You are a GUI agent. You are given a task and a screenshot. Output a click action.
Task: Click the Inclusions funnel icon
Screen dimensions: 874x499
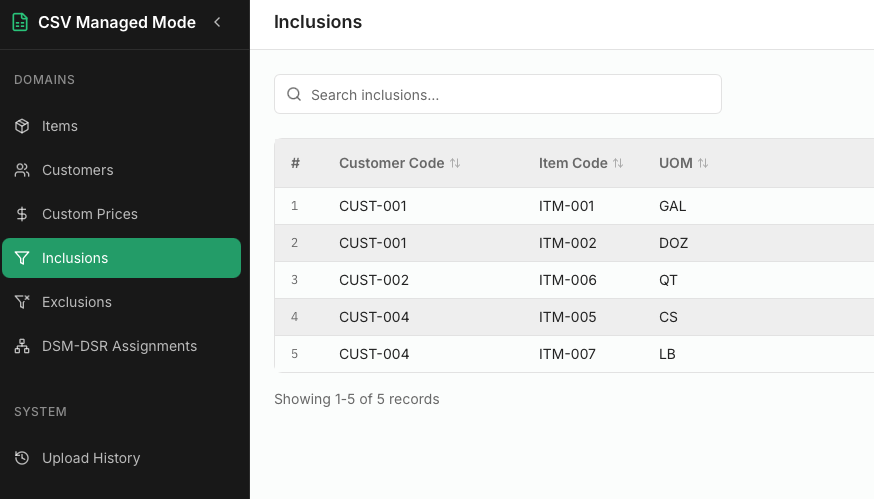click(22, 258)
